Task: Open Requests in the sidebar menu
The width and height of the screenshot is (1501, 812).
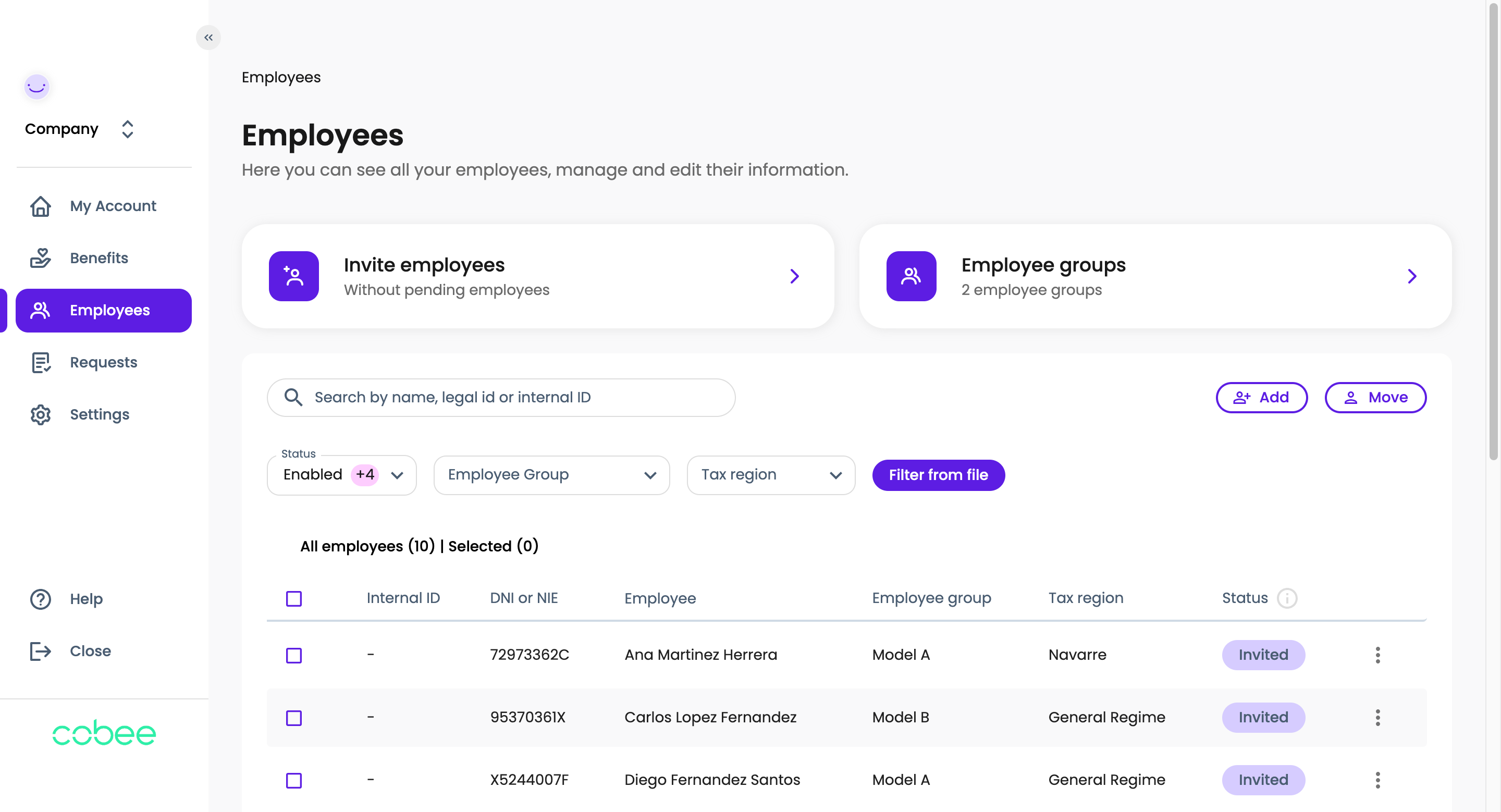Action: 103,362
